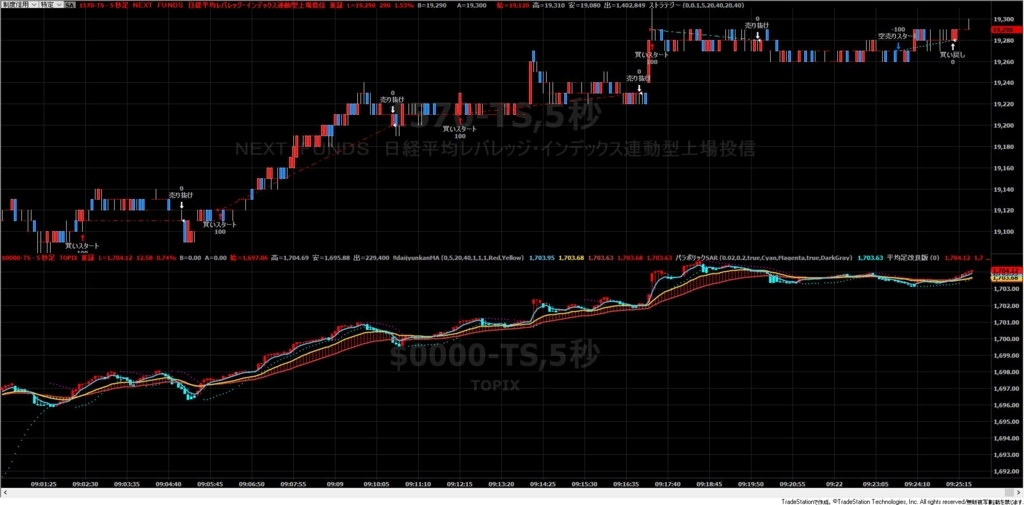Click the 09:18:45 time label

tap(709, 485)
